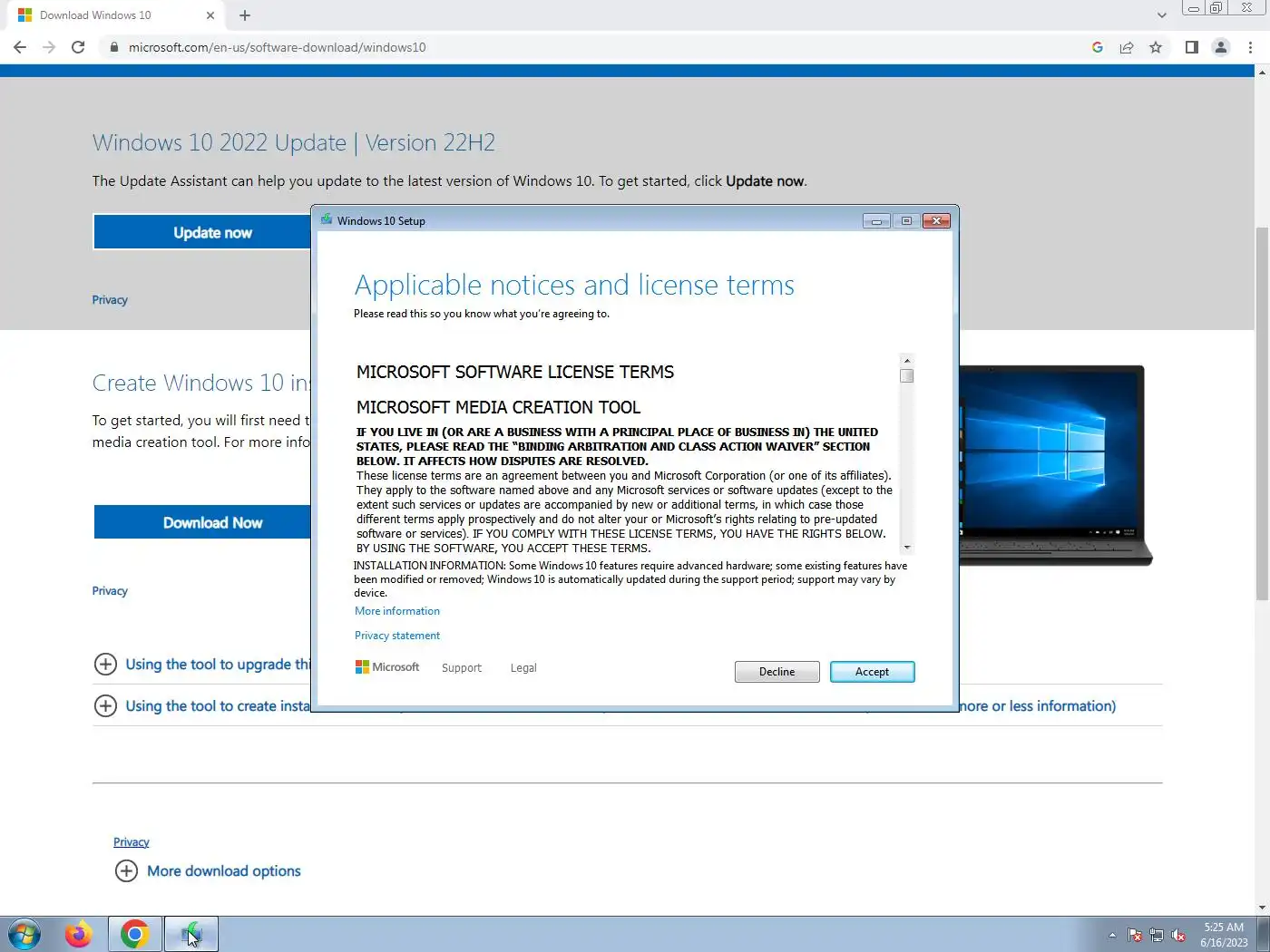
Task: Select Windows Setup taskbar button
Action: coord(191,934)
